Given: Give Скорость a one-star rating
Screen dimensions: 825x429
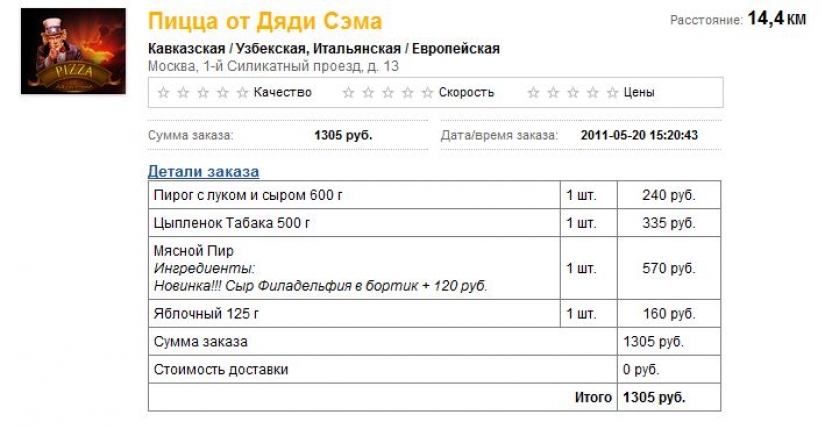Looking at the screenshot, I should (x=348, y=93).
